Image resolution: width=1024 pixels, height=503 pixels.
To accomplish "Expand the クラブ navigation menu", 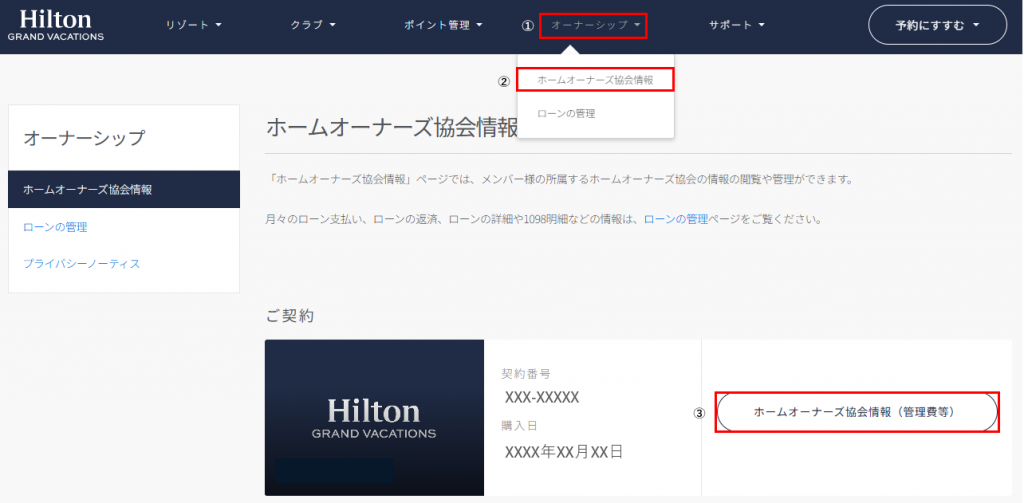I will (313, 25).
